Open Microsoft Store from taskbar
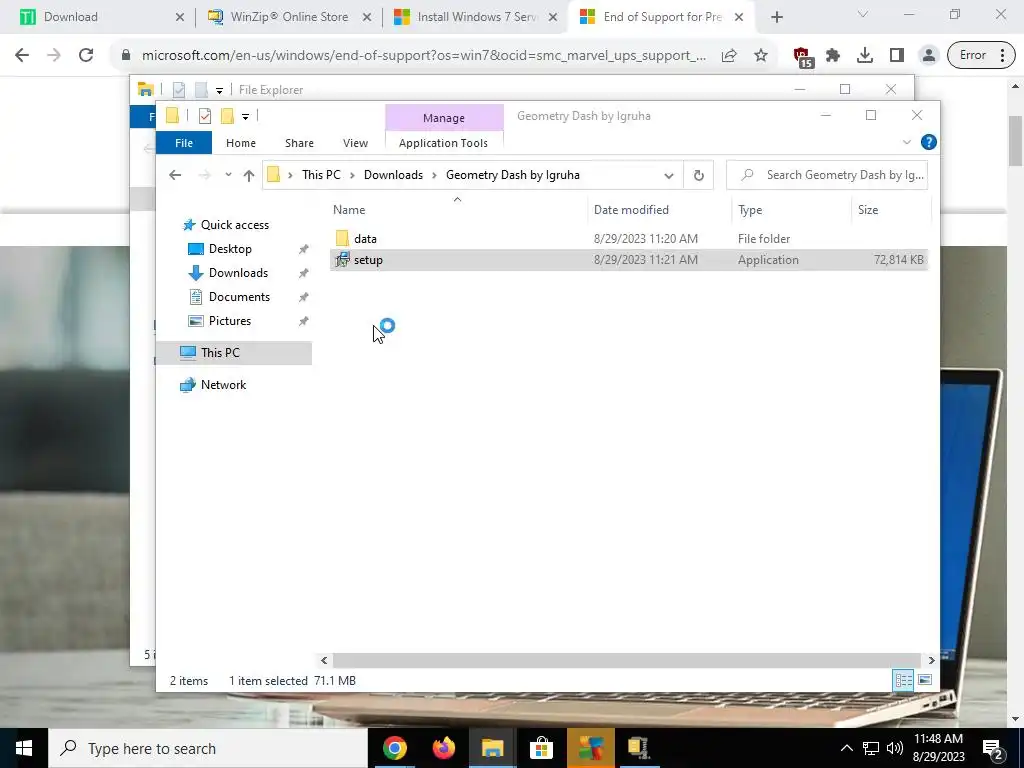This screenshot has height=768, width=1024. (x=541, y=748)
